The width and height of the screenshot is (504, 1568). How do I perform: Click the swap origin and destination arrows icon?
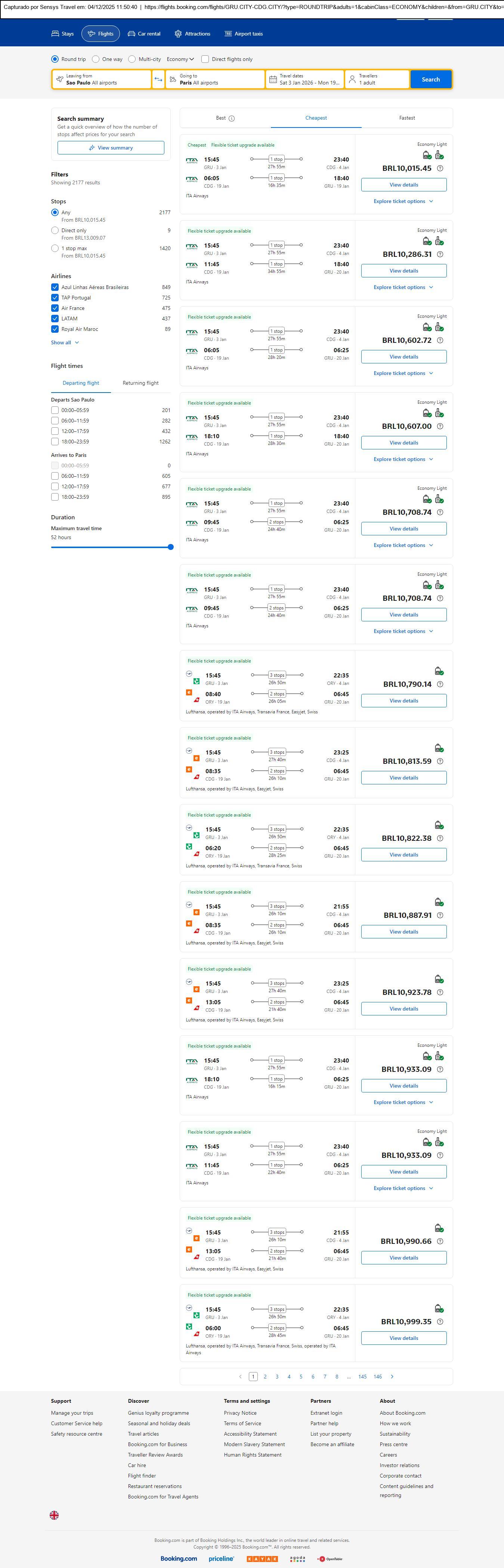coord(158,79)
